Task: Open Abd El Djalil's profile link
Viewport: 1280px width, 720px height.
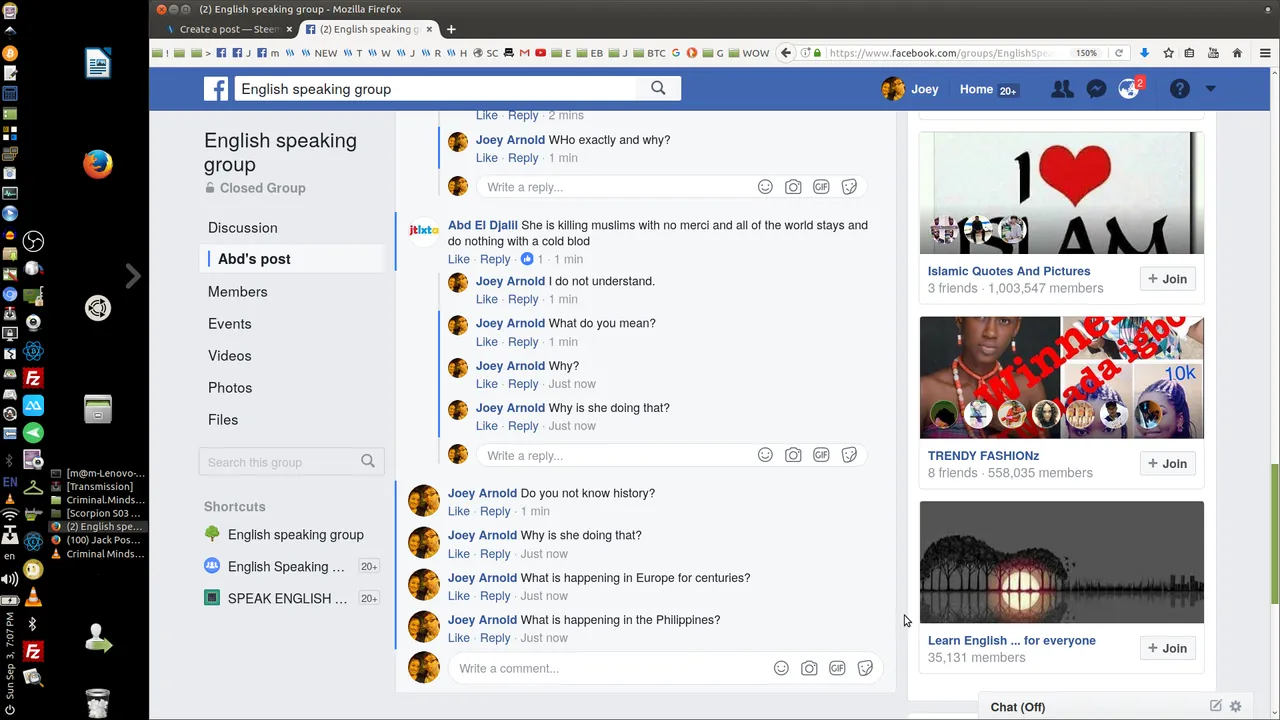Action: (x=482, y=225)
